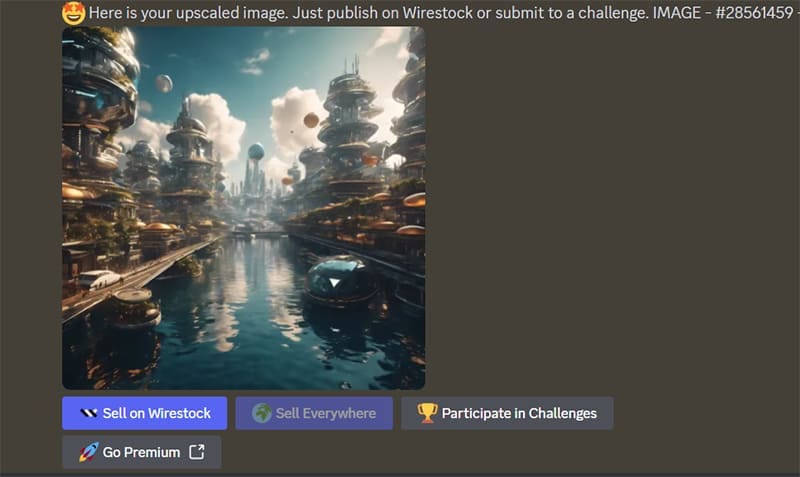Click the rocket icon on Go Premium

click(x=88, y=452)
